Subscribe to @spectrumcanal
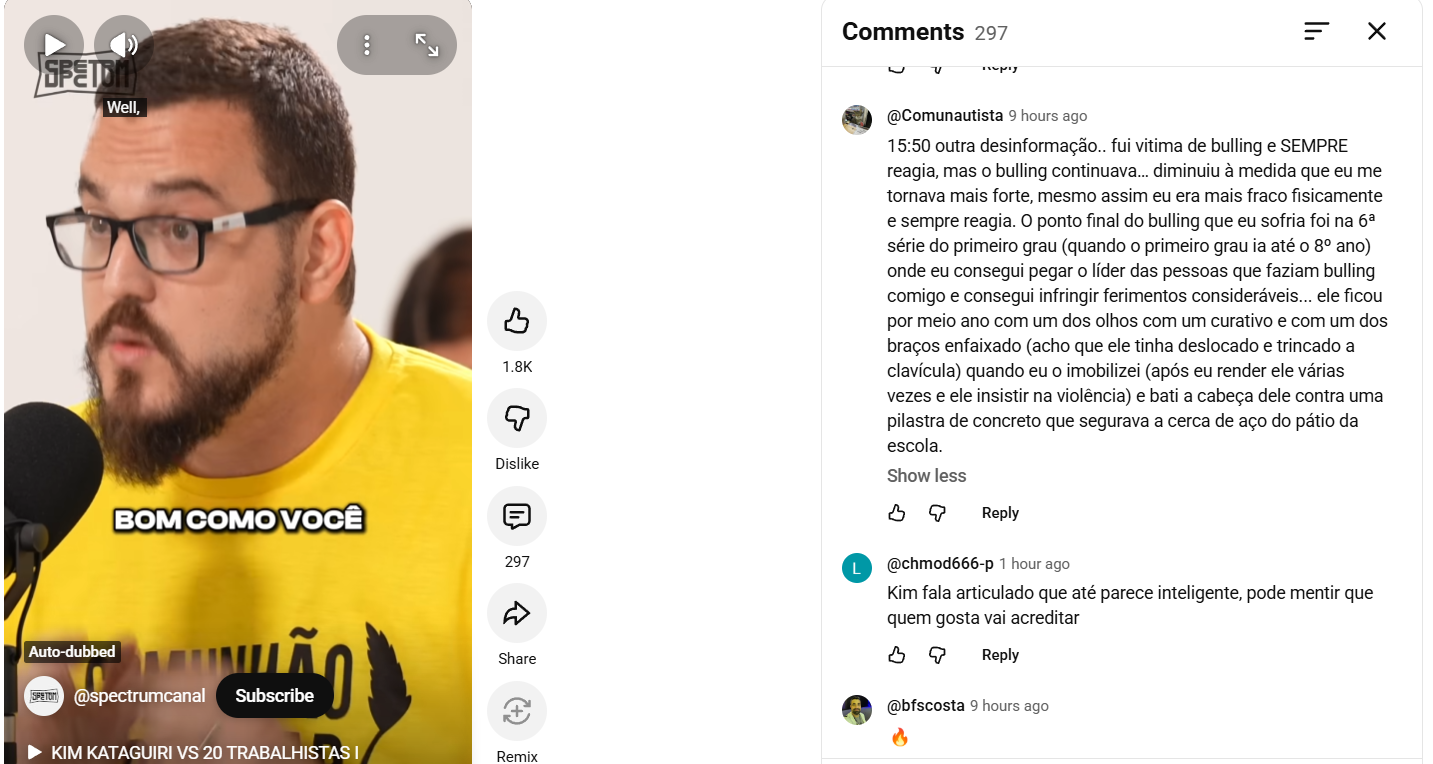This screenshot has width=1433, height=764. (275, 696)
